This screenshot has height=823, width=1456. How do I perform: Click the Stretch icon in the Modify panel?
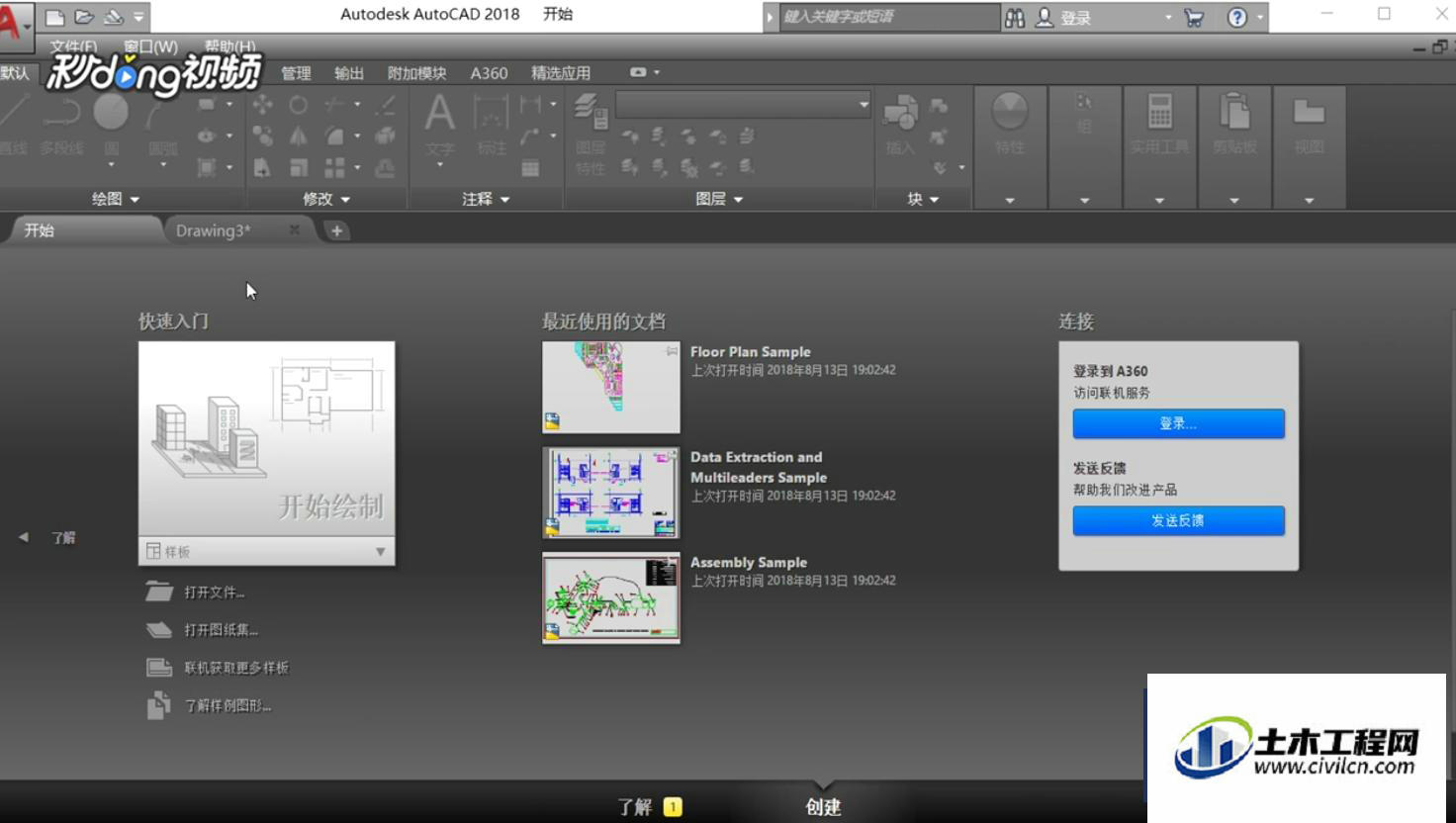tap(262, 168)
